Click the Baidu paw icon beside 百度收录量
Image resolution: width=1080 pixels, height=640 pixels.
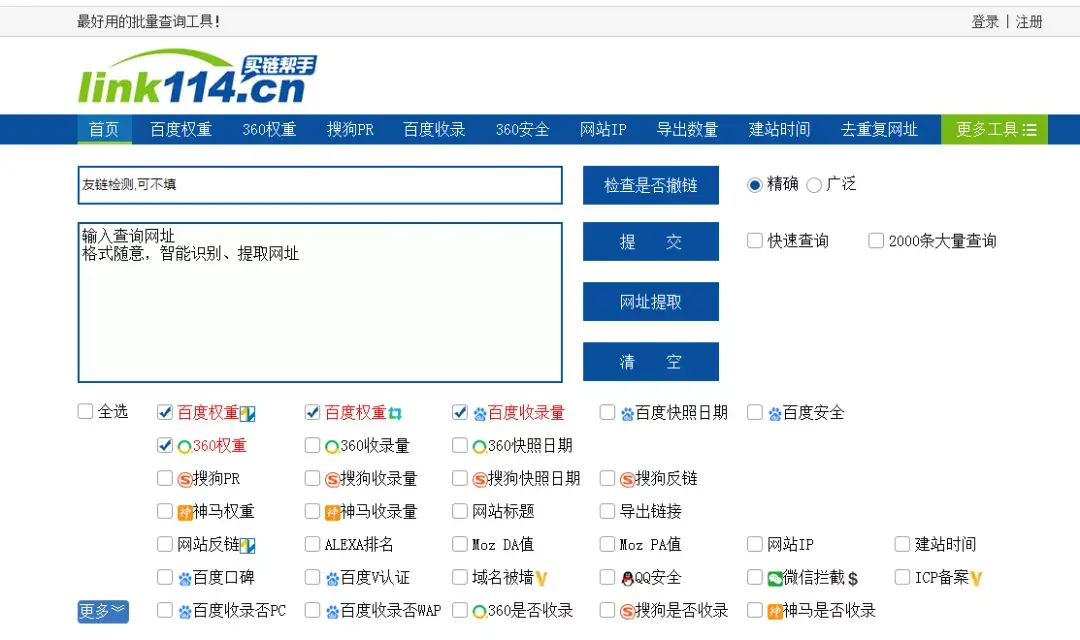[x=479, y=413]
